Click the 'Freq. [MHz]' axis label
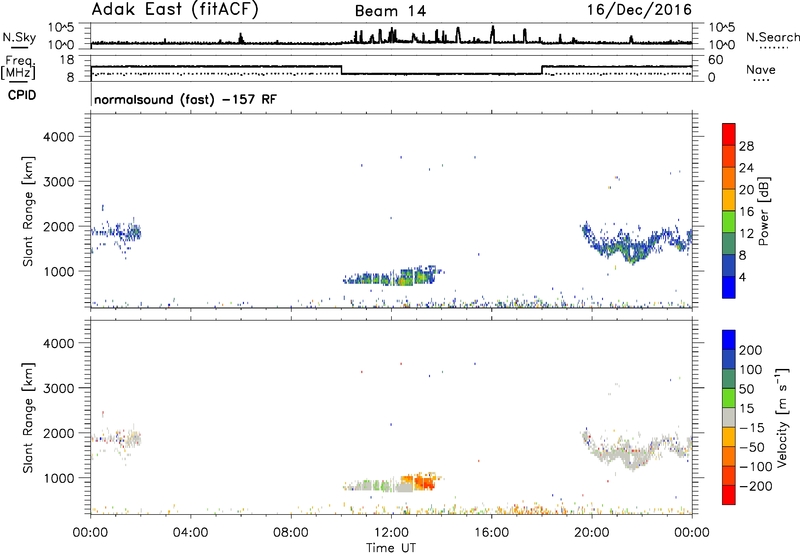 point(18,67)
